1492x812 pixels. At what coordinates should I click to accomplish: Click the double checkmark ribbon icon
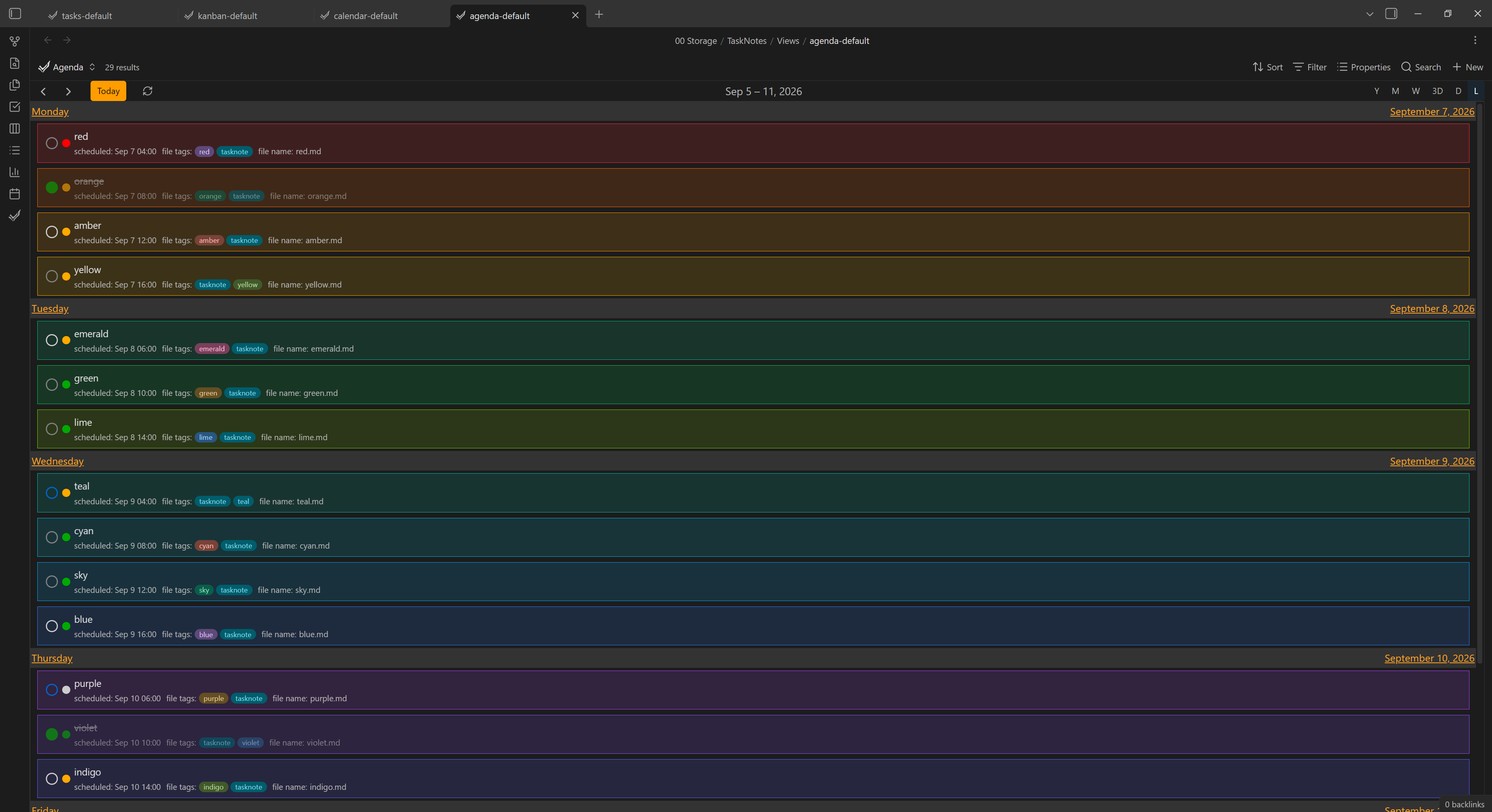(x=15, y=216)
